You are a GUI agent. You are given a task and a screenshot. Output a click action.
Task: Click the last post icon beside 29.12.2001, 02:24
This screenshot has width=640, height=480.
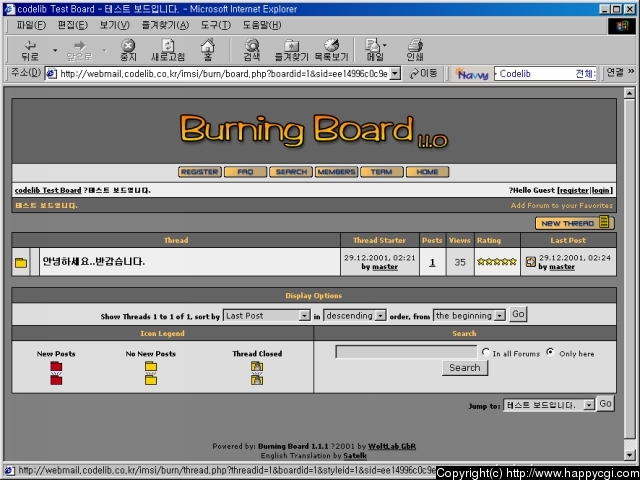tap(530, 262)
